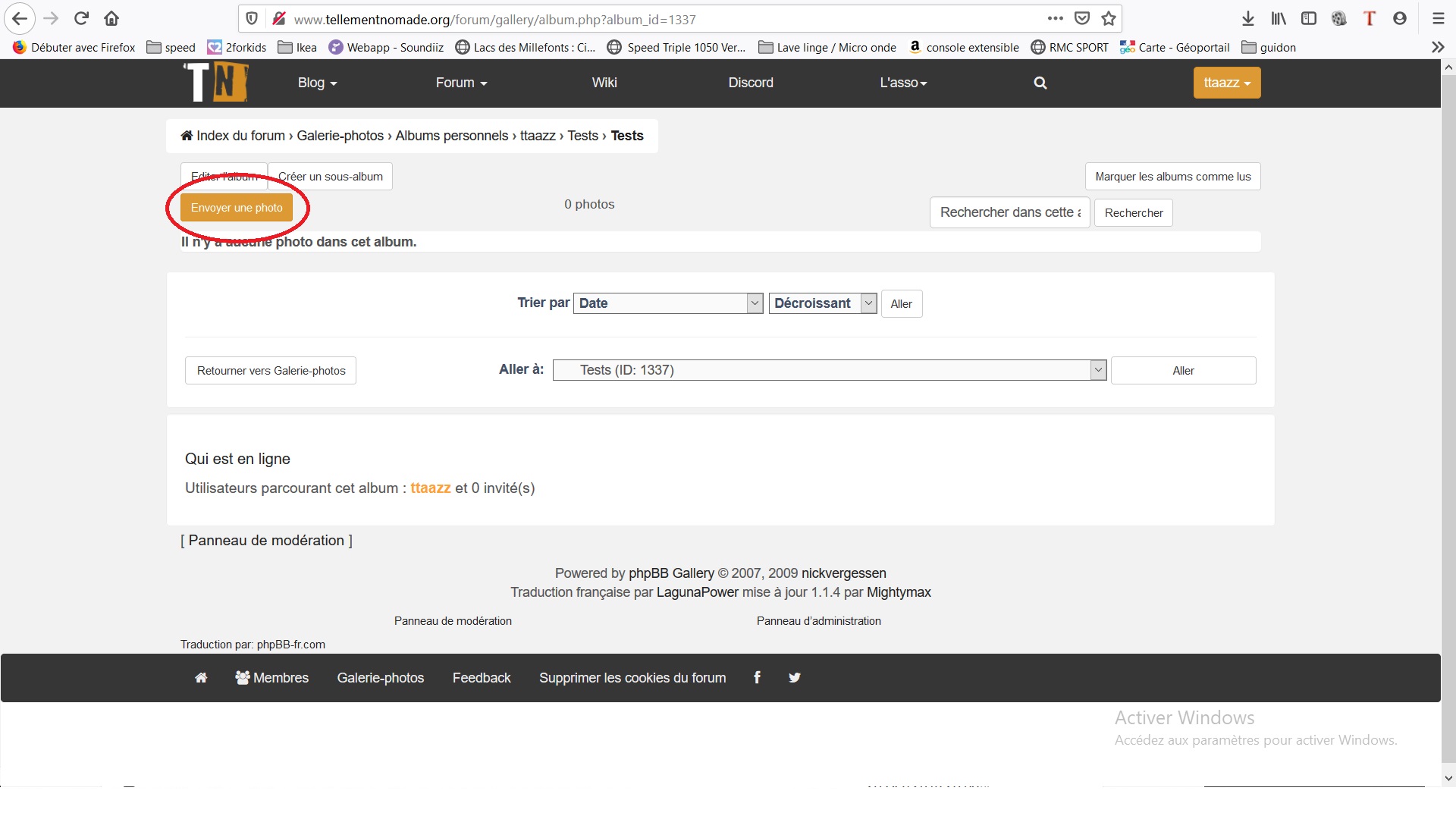Click the TN site logo
Image resolution: width=1456 pixels, height=819 pixels.
coord(216,82)
